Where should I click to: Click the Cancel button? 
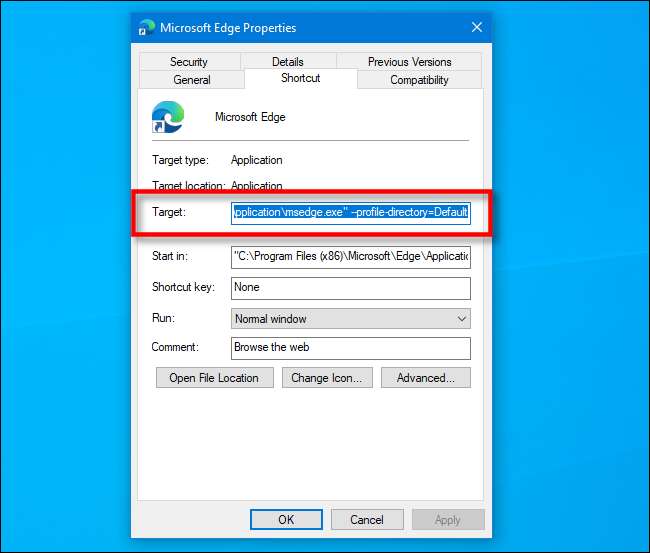pyautogui.click(x=367, y=519)
